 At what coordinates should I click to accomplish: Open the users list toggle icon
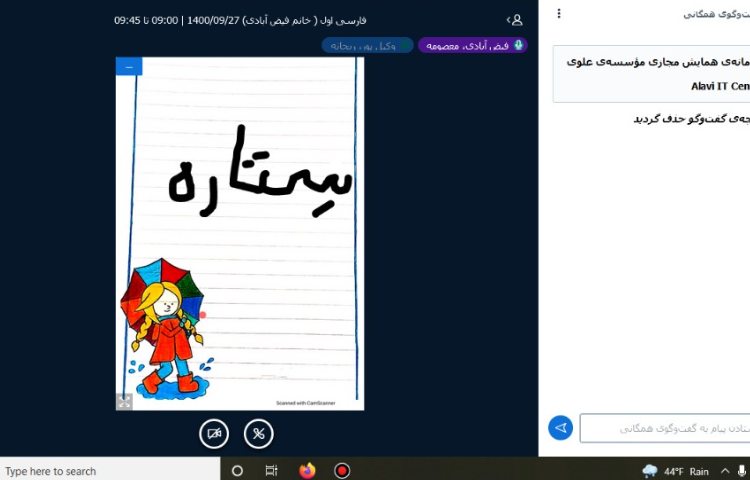click(x=515, y=20)
